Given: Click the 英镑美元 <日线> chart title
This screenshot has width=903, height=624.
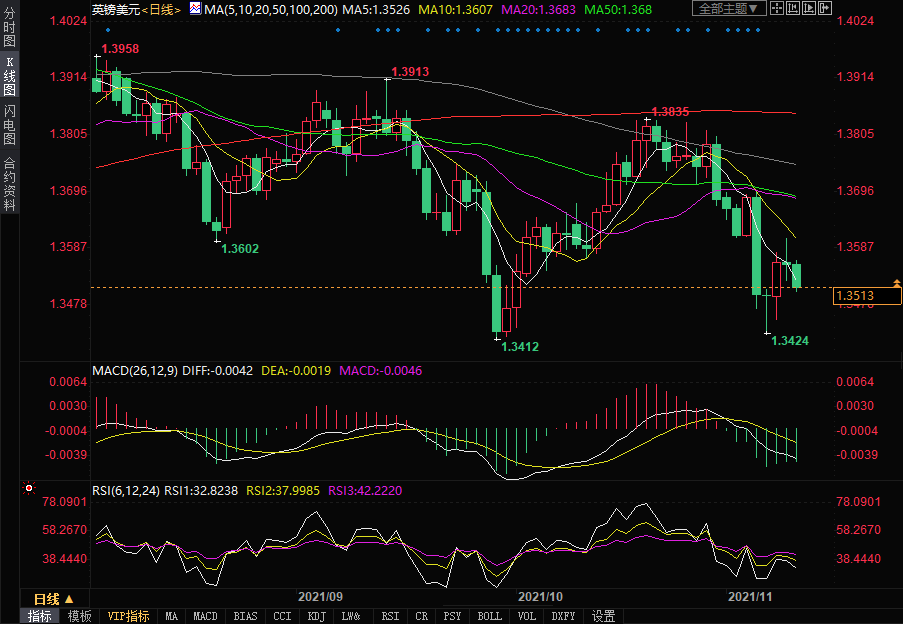Looking at the screenshot, I should (135, 9).
